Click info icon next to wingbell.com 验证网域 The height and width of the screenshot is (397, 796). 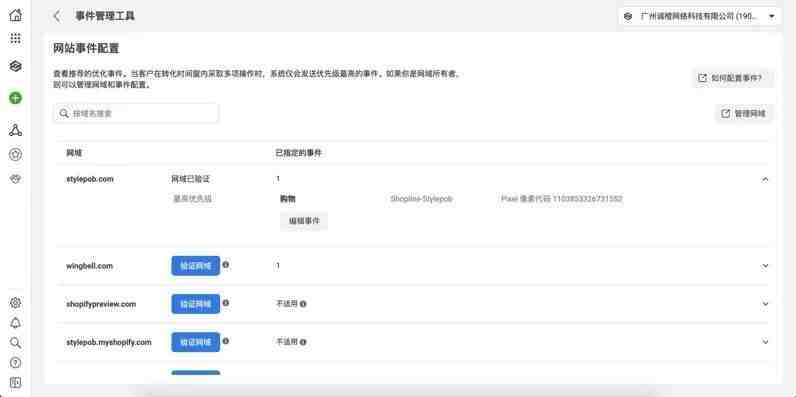tap(226, 264)
